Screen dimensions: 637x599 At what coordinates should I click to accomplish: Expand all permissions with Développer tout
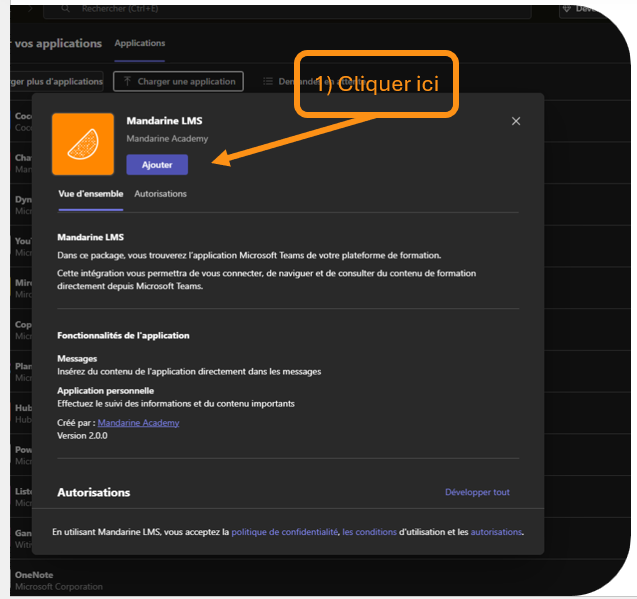pyautogui.click(x=477, y=492)
